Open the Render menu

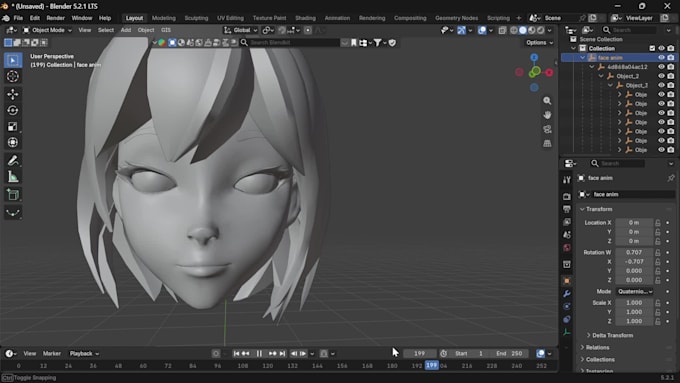pyautogui.click(x=56, y=18)
